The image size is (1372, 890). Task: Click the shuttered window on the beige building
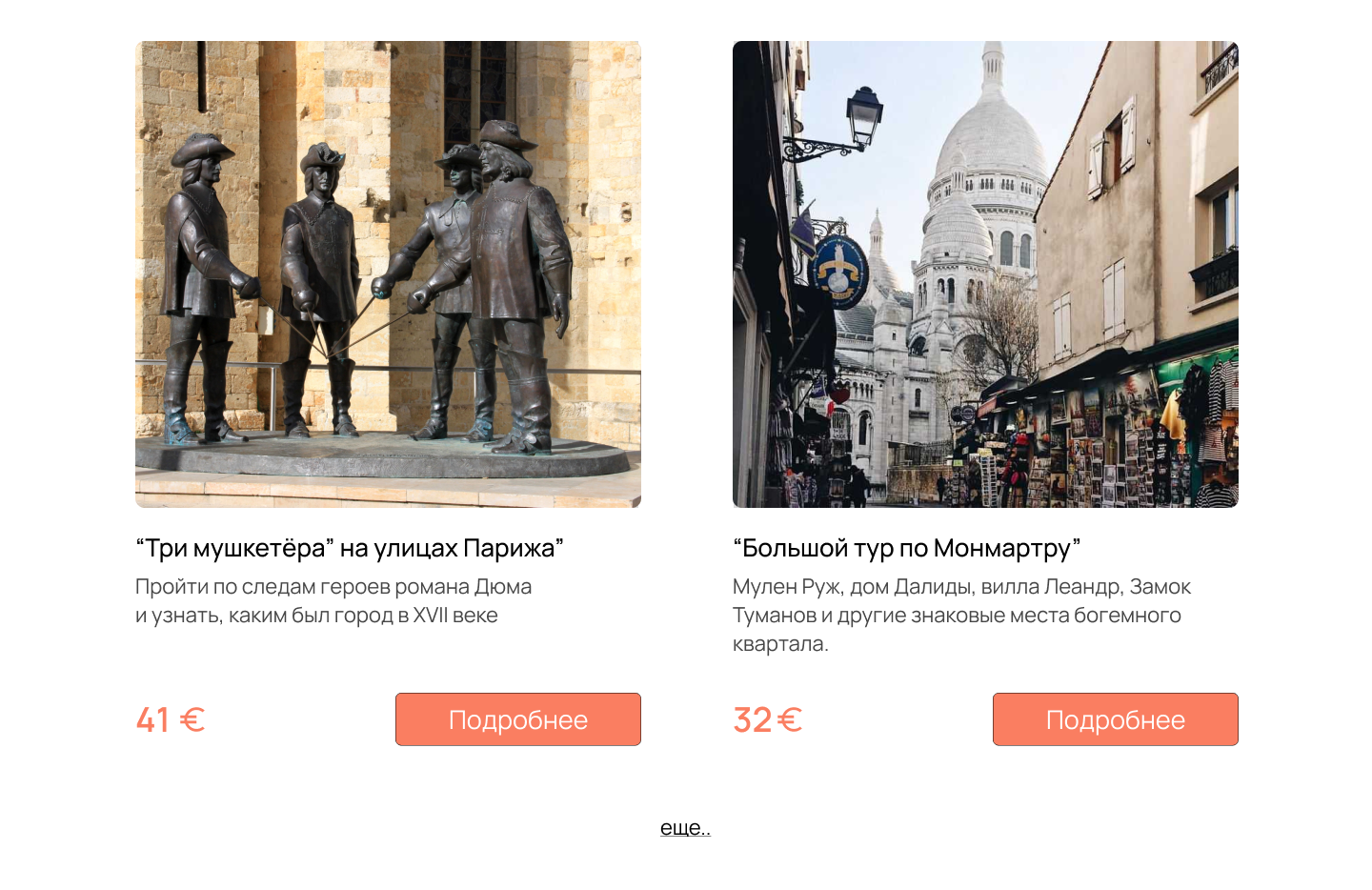1112,148
